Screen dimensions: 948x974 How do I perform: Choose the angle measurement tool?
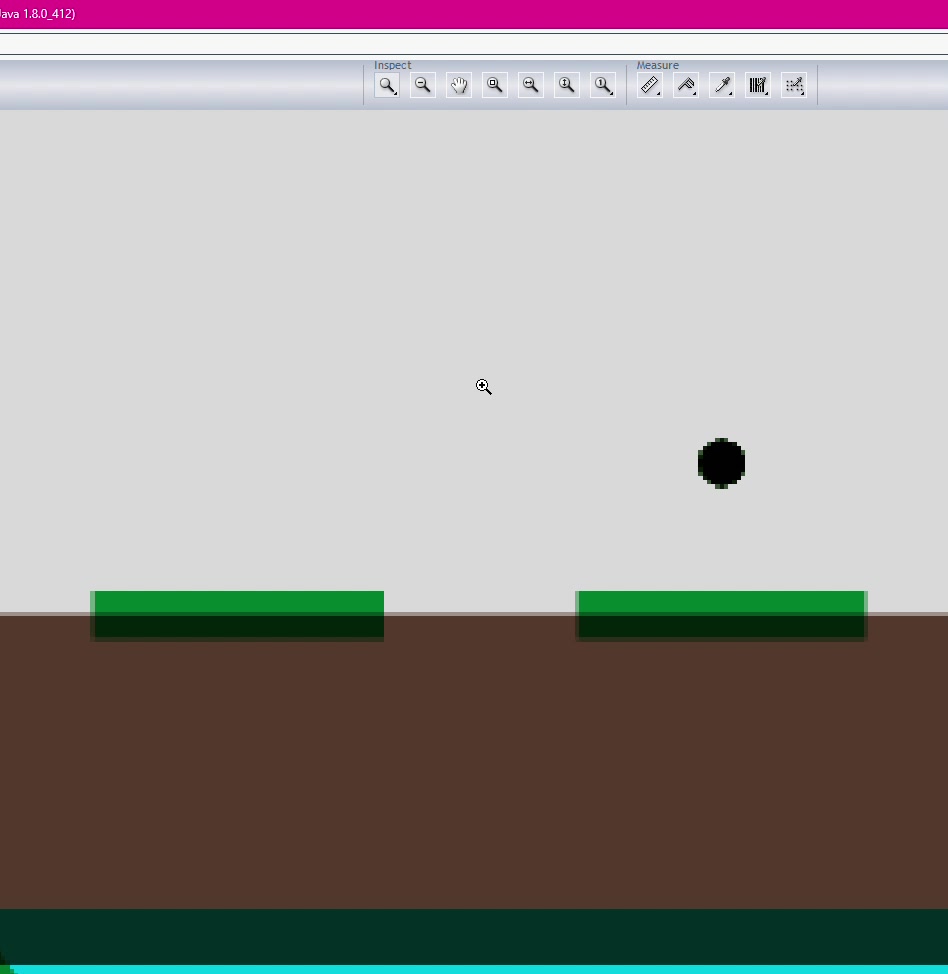pos(686,86)
